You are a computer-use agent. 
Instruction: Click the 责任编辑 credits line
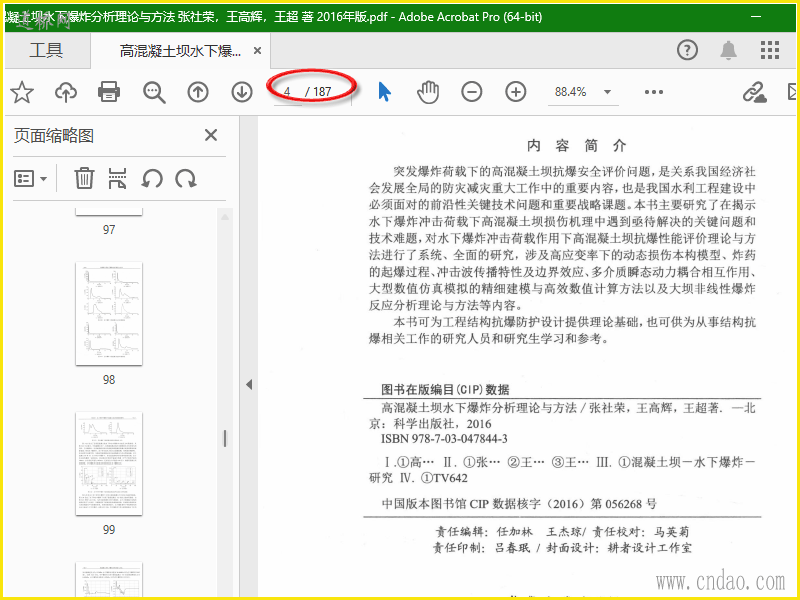tap(562, 532)
